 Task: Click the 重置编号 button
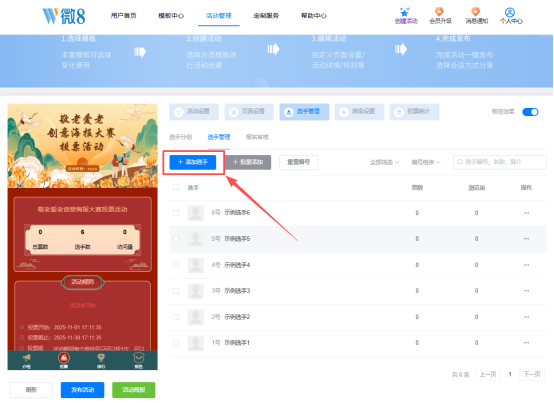click(299, 162)
